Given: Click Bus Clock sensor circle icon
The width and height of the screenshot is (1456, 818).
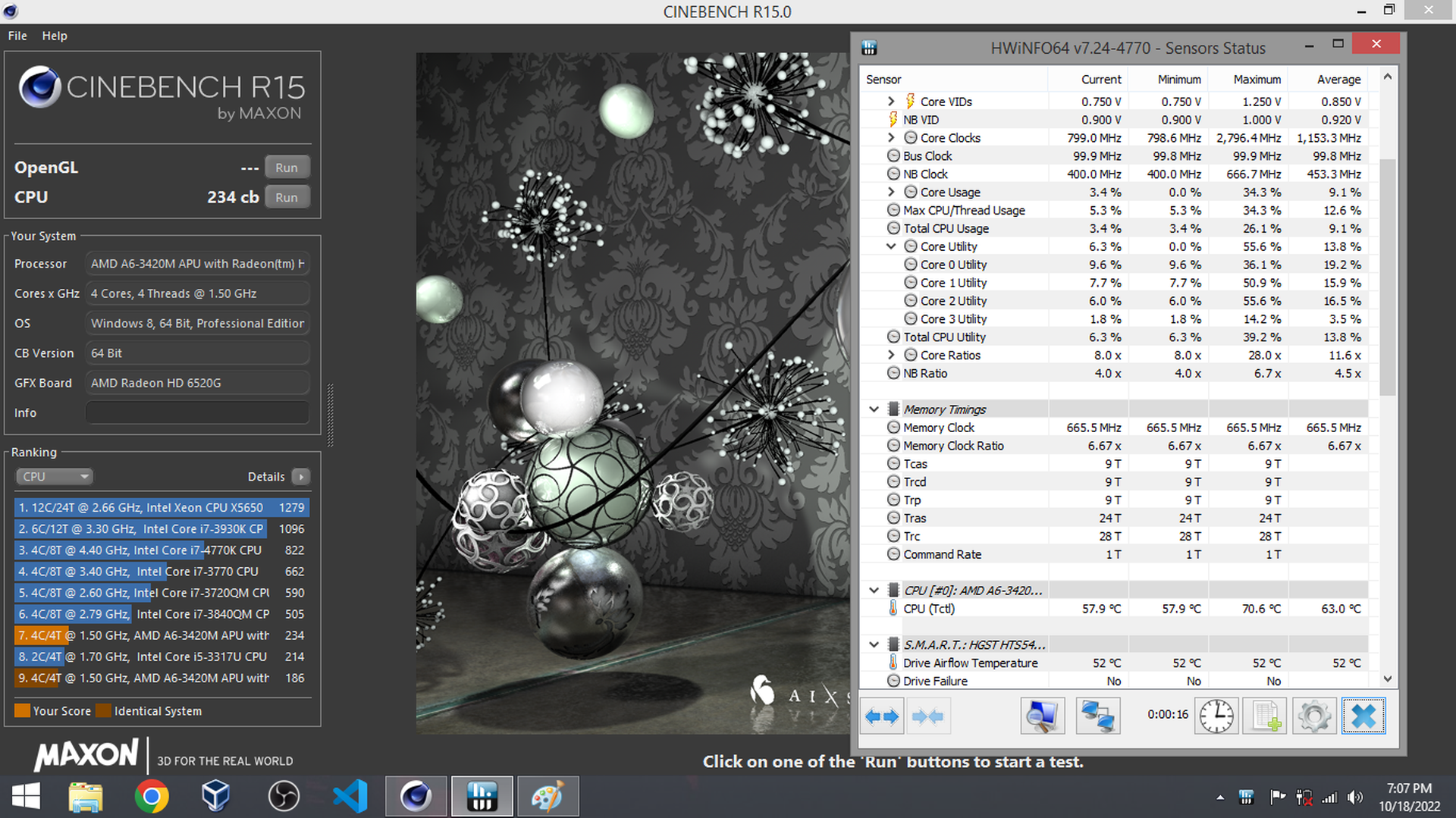Looking at the screenshot, I should pos(893,156).
